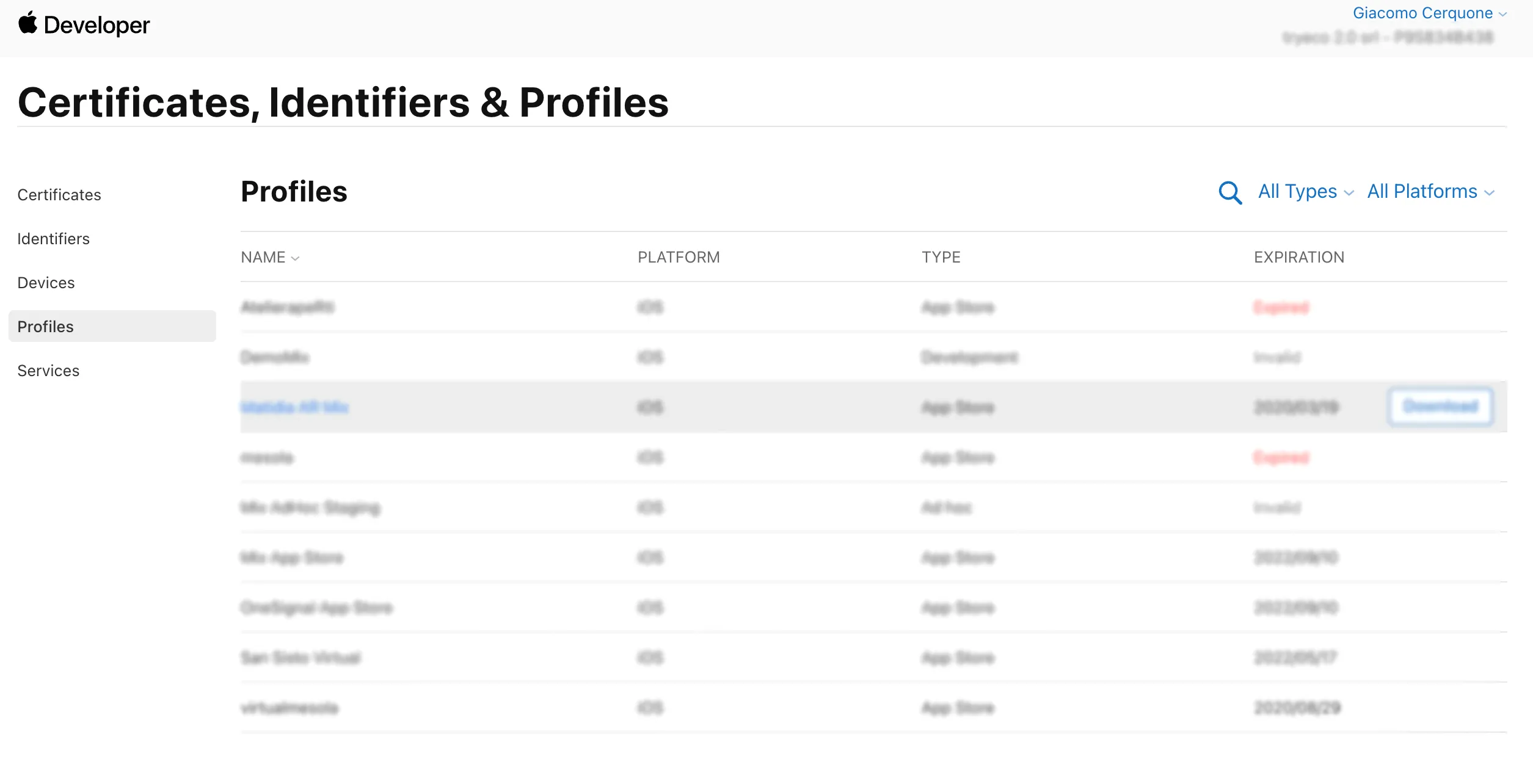This screenshot has width=1533, height=784.
Task: Select Certificates in the sidebar
Action: click(x=59, y=194)
